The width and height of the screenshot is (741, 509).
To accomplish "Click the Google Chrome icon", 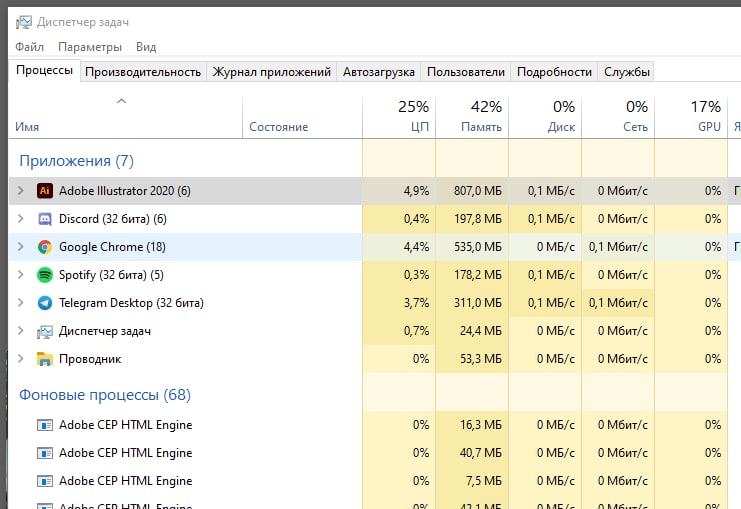I will pos(45,247).
